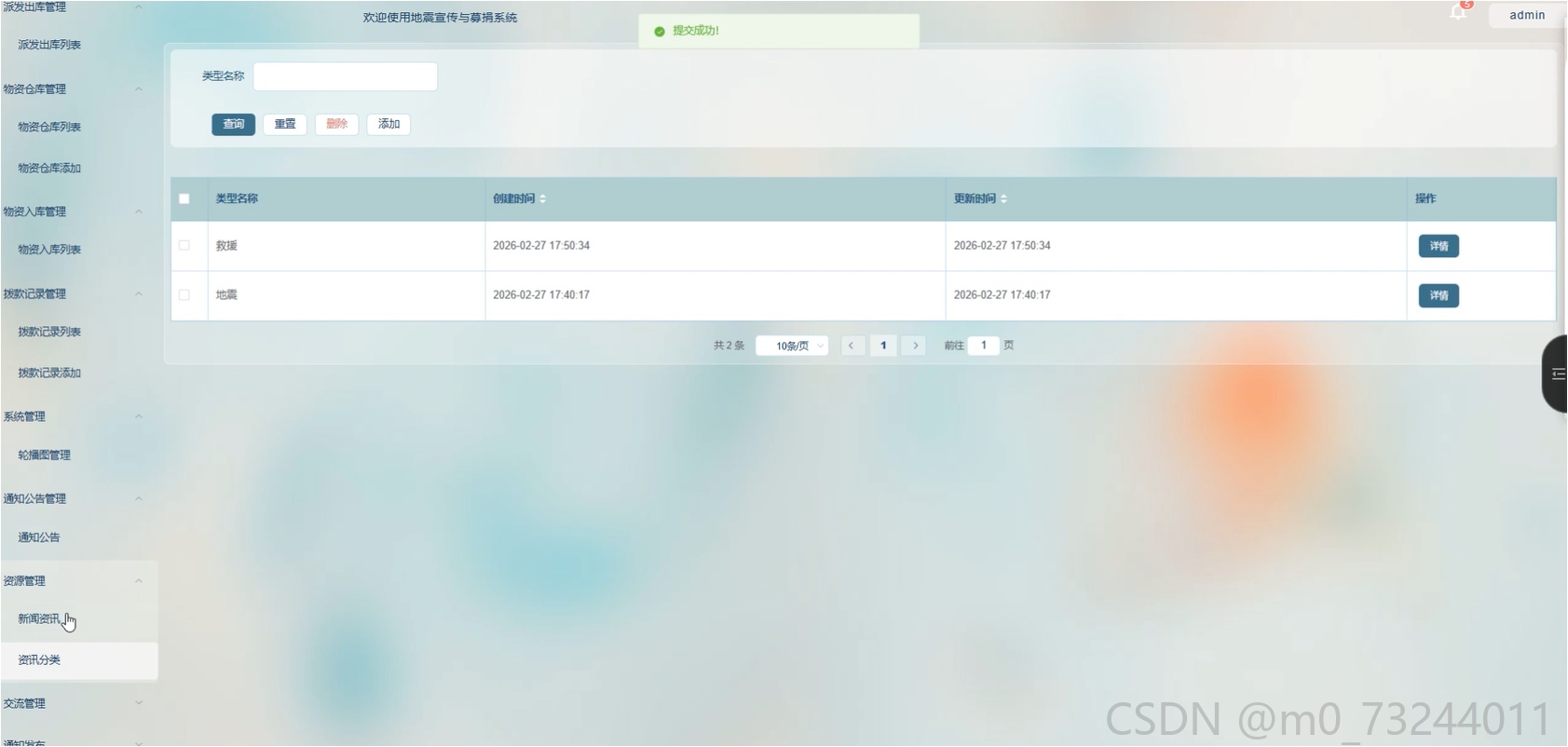Click the red 删除 delete button
The width and height of the screenshot is (1568, 747).
tap(337, 124)
